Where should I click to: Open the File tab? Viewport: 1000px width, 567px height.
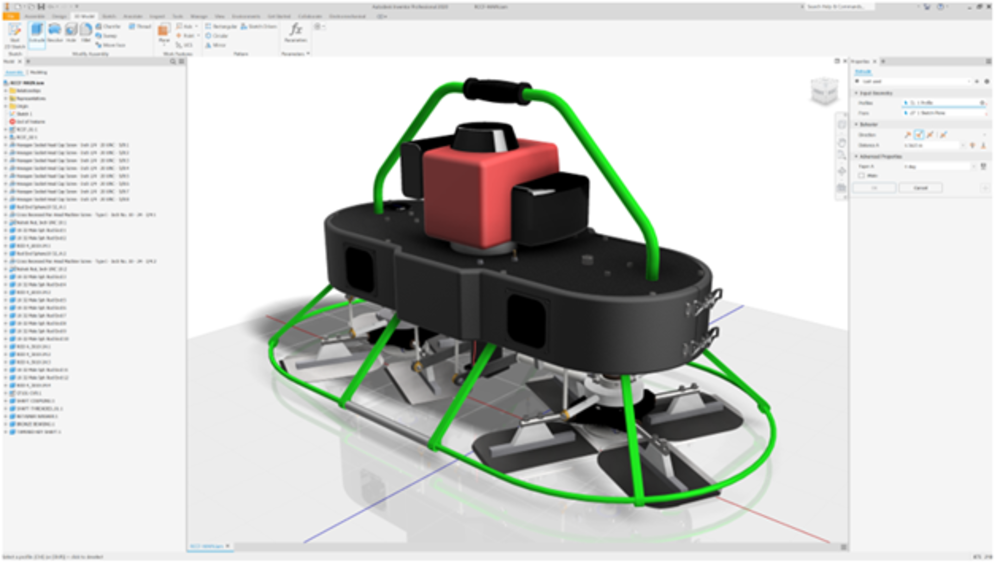pos(11,16)
